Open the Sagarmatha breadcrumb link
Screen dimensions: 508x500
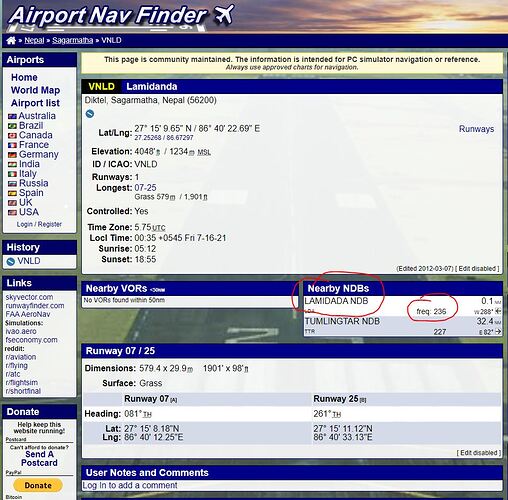(x=72, y=40)
